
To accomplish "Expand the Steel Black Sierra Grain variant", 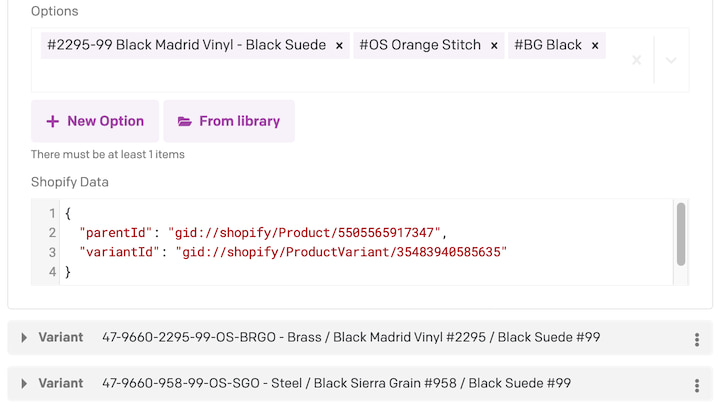I will pos(24,384).
